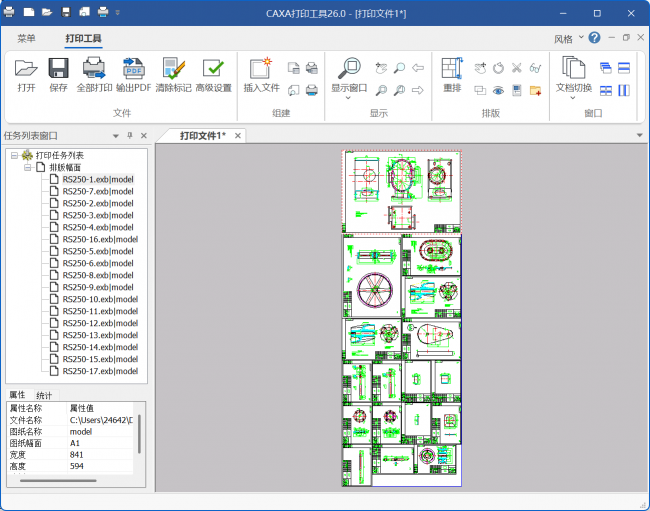
Task: Click the left arrow previous view icon
Action: (417, 68)
